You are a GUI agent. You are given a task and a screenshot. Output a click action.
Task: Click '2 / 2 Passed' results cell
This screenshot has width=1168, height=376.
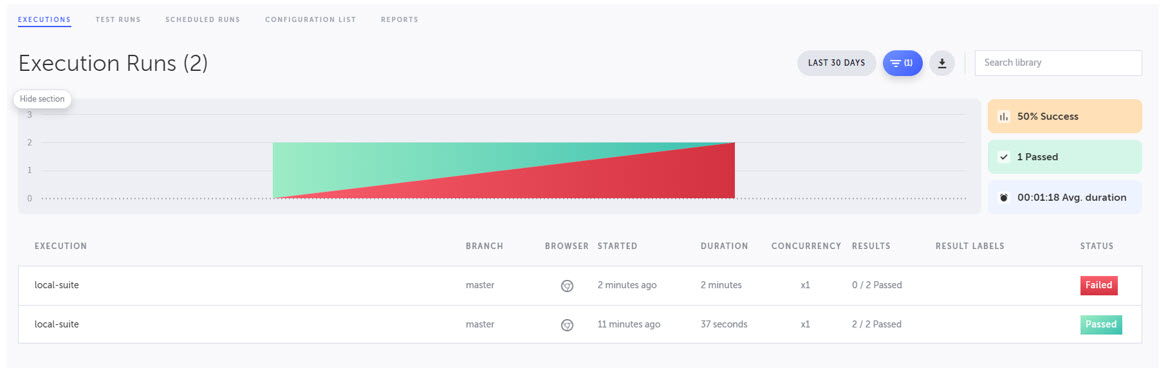click(877, 325)
